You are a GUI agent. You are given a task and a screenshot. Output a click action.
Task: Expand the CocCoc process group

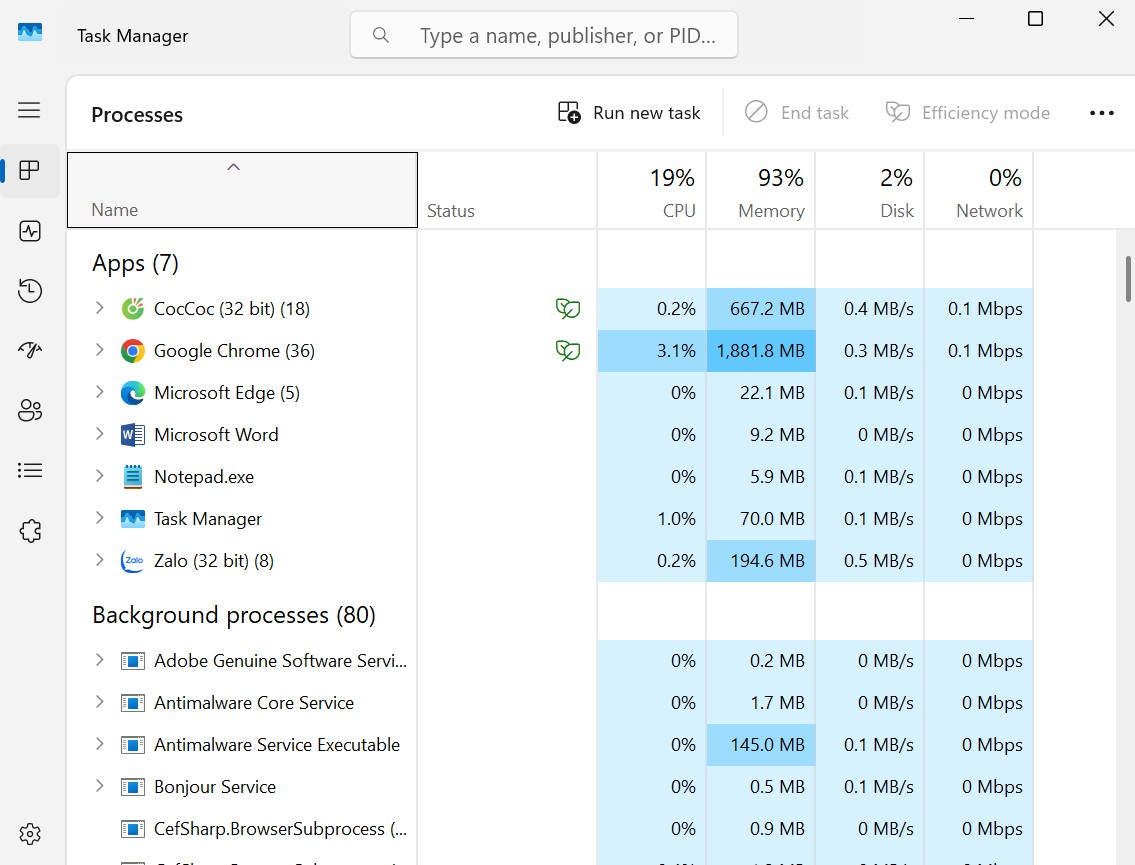coord(99,308)
